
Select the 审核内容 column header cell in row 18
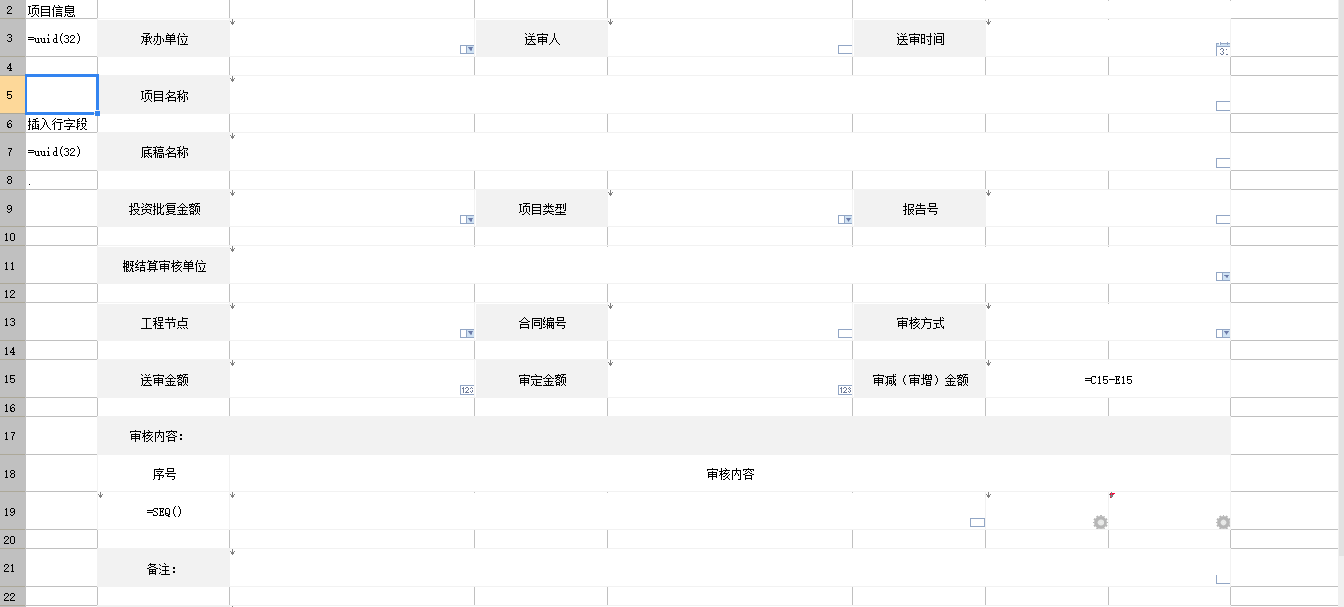click(x=730, y=474)
